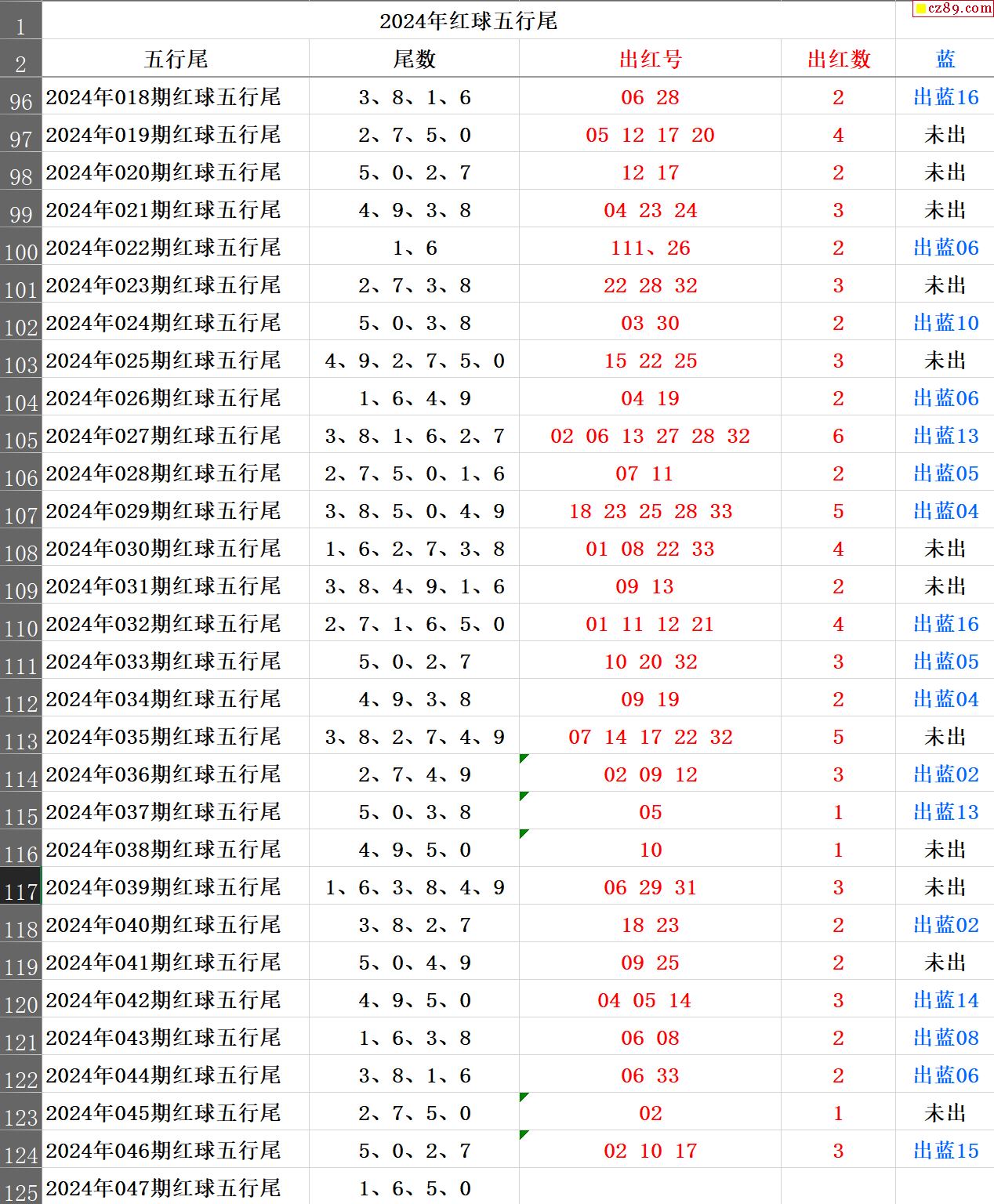Click red numbers 02 10 17 in period 046
The height and width of the screenshot is (1204, 994).
tap(650, 1151)
